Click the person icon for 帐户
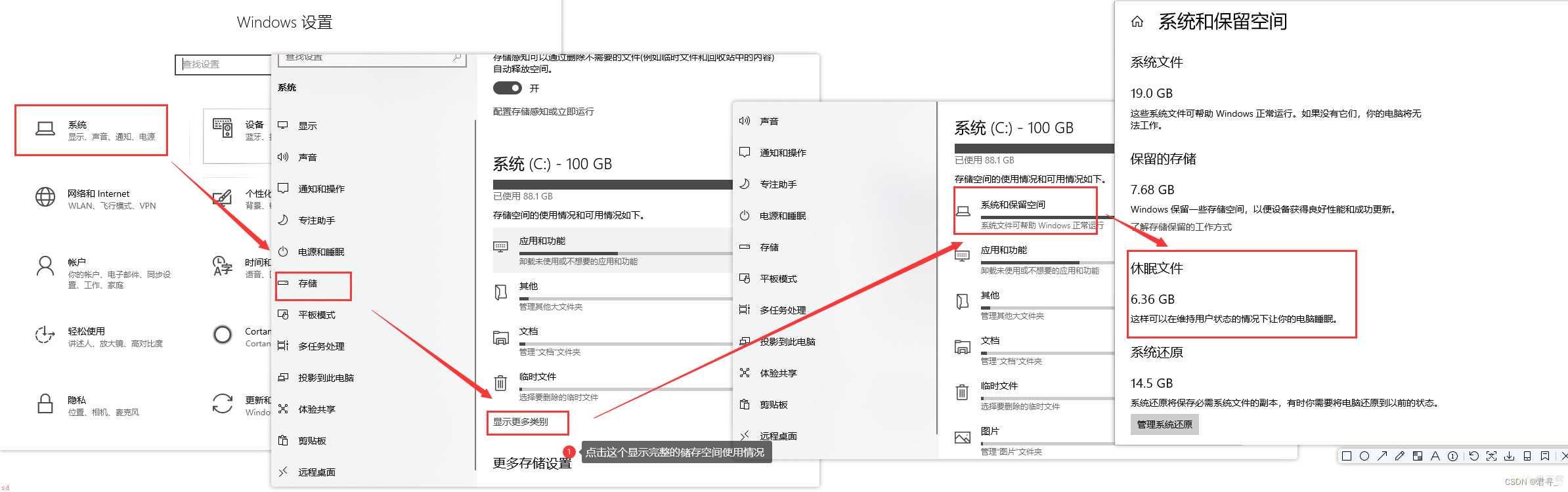 coord(45,266)
